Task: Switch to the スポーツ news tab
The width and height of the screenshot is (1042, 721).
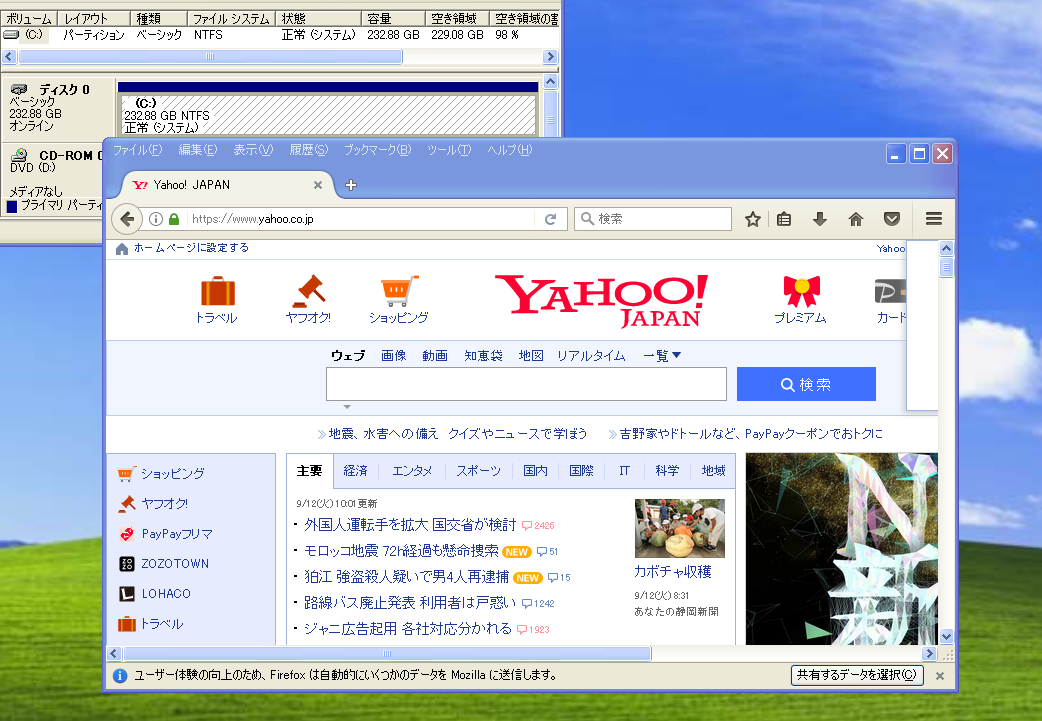Action: [478, 471]
